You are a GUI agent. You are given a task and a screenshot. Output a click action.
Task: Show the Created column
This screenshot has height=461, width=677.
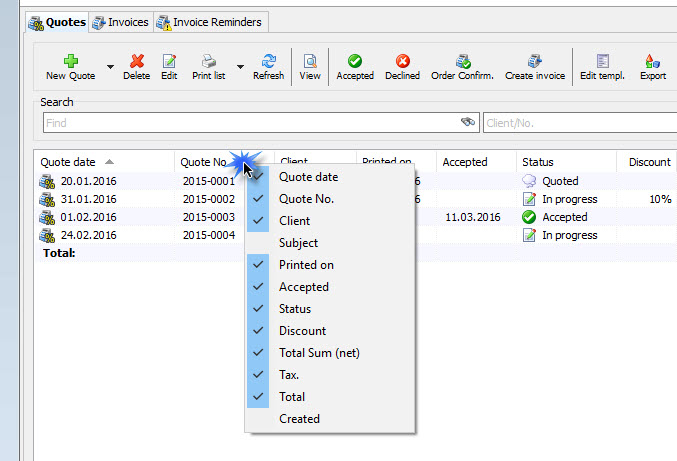tap(299, 419)
